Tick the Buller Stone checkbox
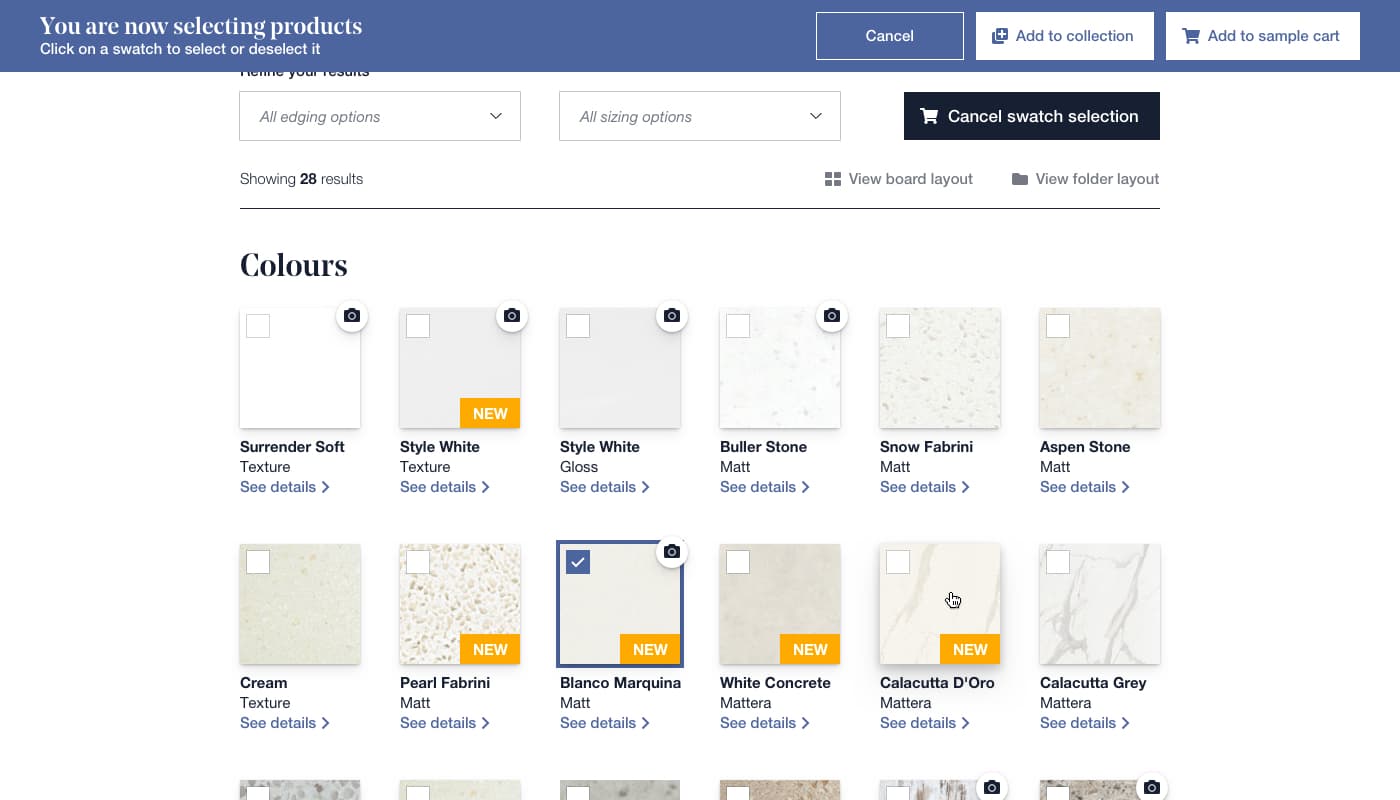 click(x=738, y=326)
